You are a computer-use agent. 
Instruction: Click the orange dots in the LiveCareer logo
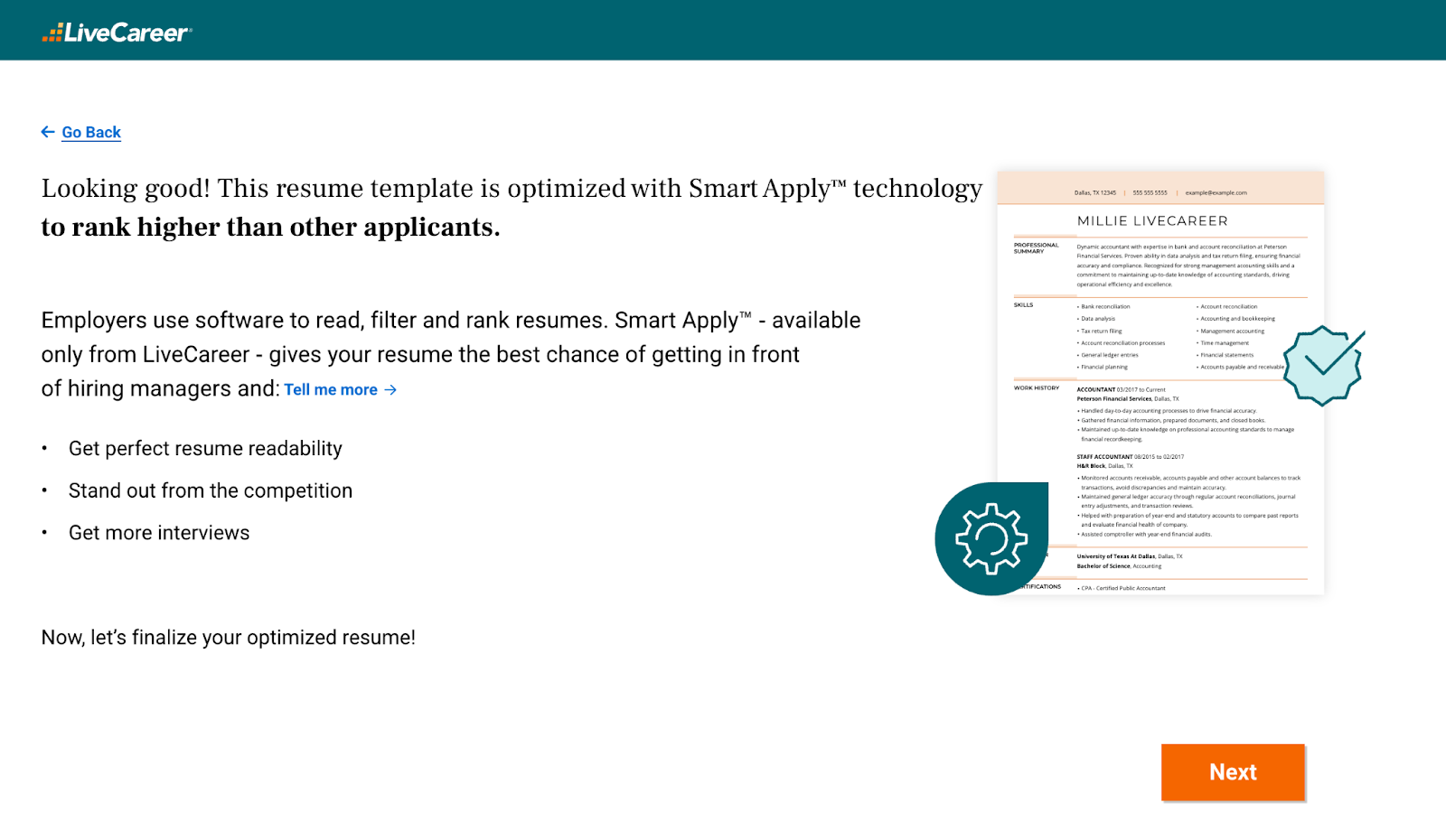tap(52, 32)
